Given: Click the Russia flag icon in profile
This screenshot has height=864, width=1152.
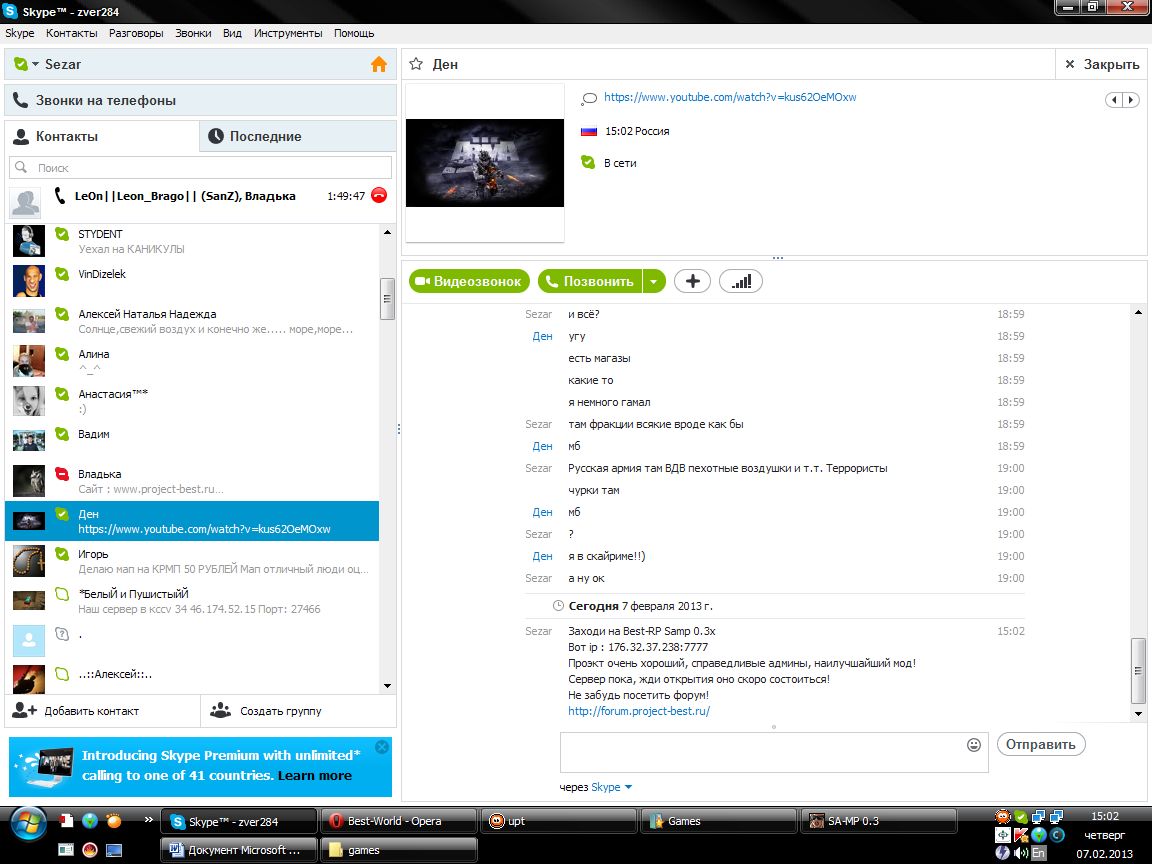Looking at the screenshot, I should (588, 132).
